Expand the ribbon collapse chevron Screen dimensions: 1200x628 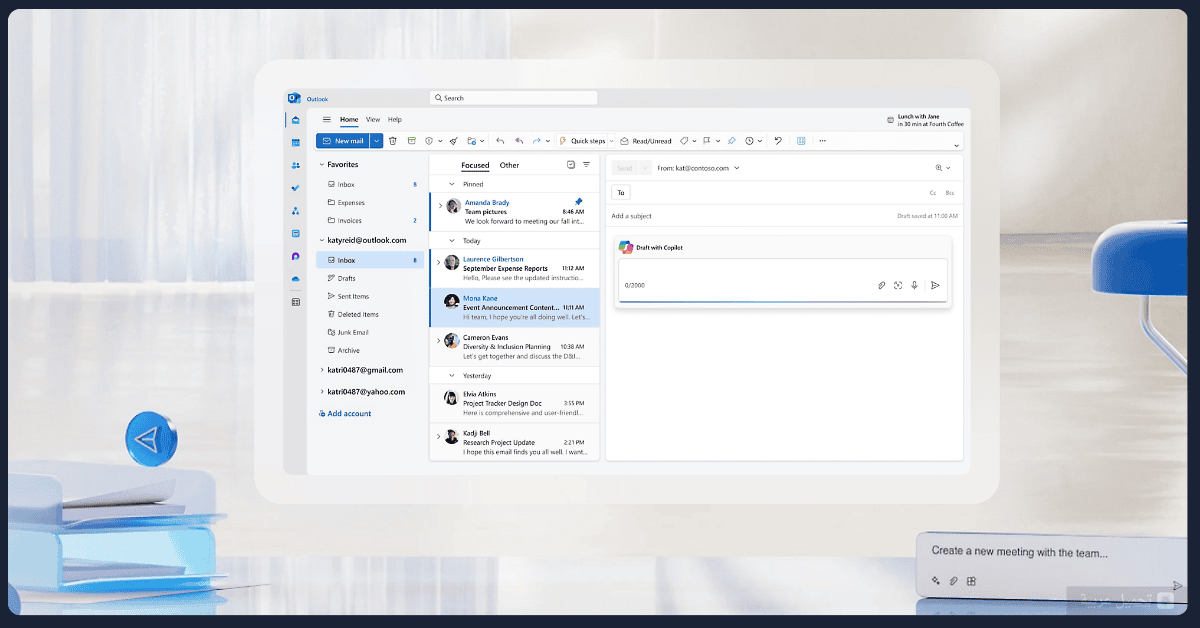[956, 146]
